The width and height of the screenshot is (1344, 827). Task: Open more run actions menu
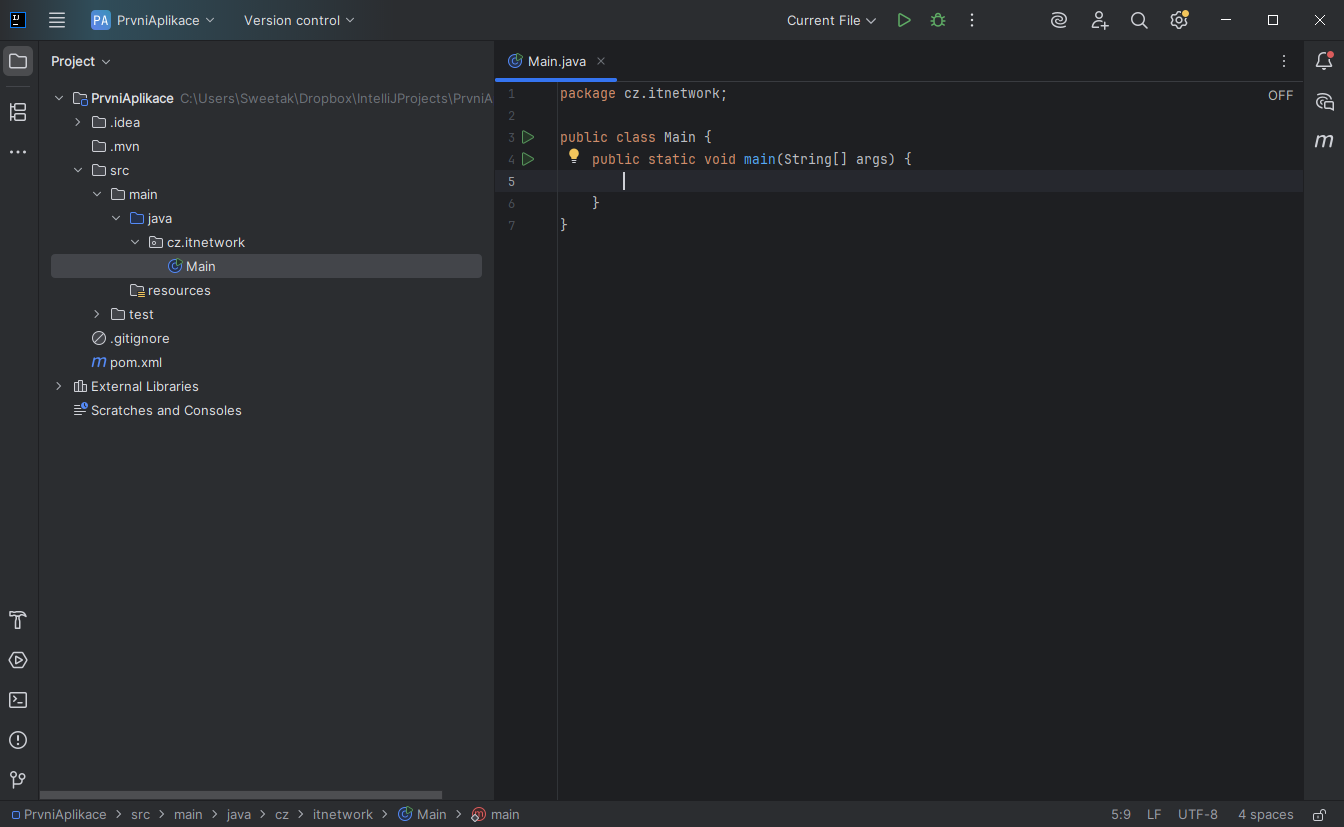click(972, 20)
